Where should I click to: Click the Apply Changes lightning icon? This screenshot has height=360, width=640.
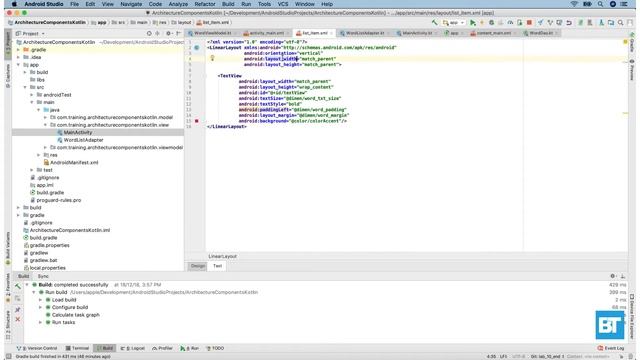point(482,23)
